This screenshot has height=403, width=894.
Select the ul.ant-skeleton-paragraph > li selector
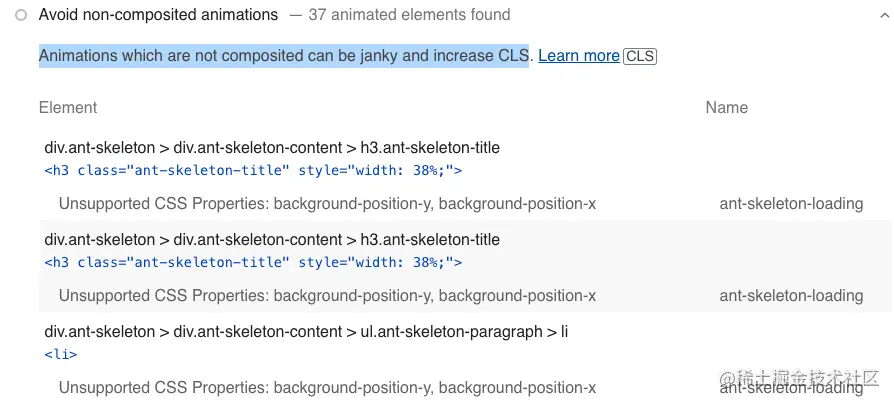(x=306, y=332)
